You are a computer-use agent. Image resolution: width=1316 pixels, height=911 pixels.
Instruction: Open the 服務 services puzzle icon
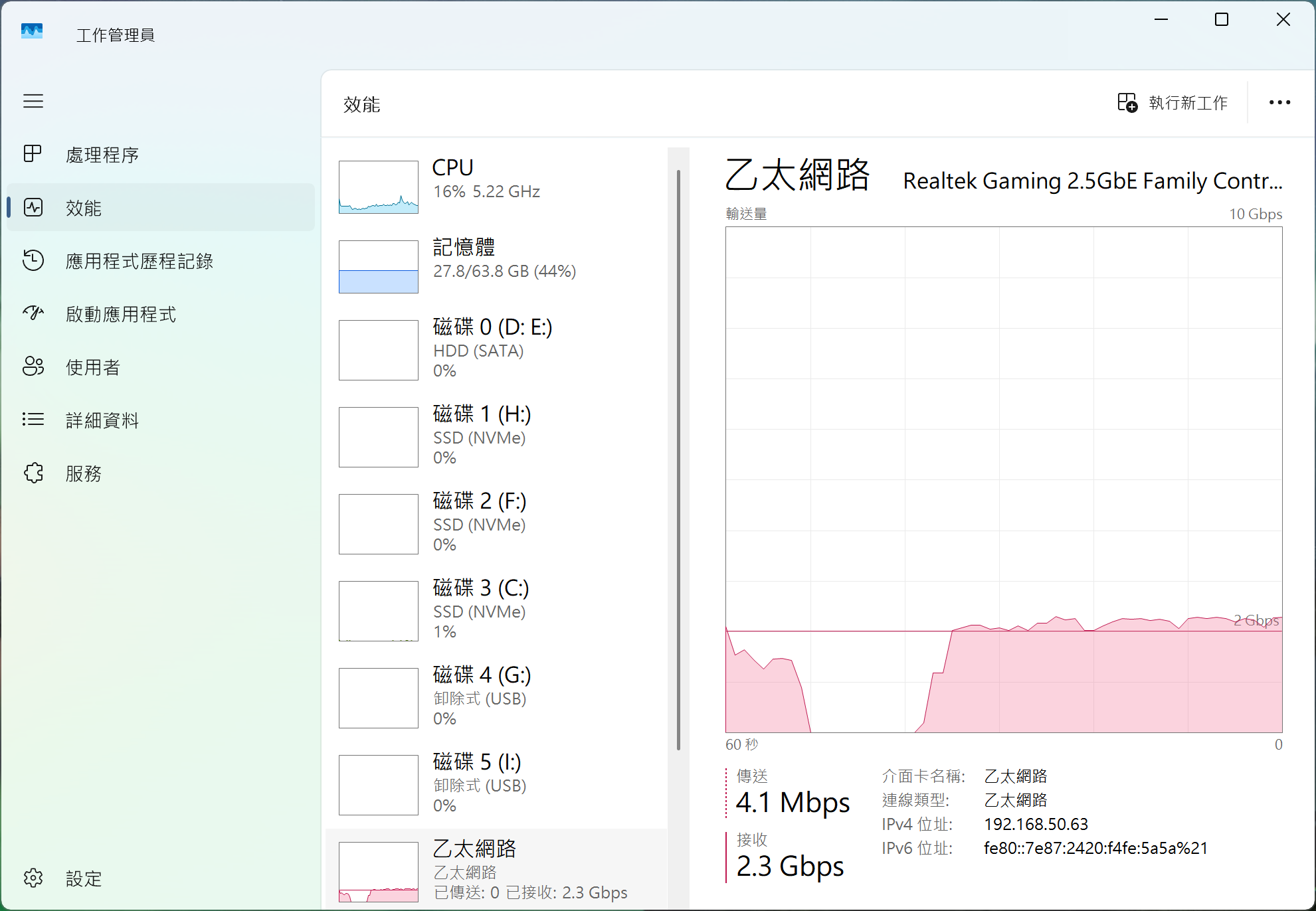[33, 473]
